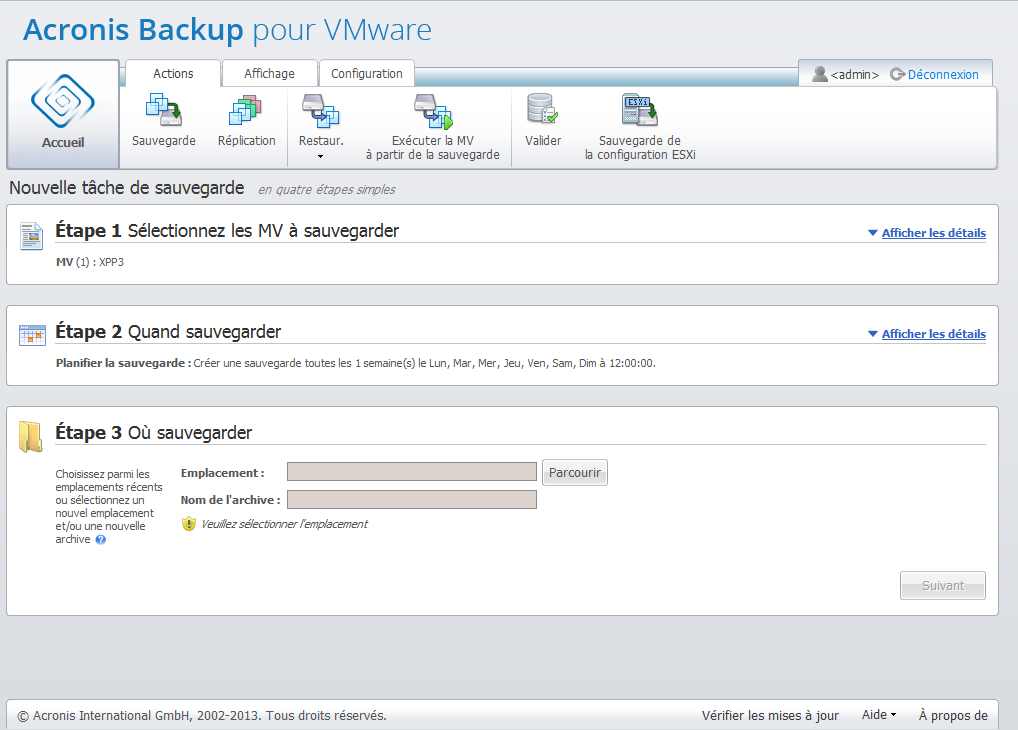1018x730 pixels.
Task: Click the Acronis copyright text
Action: click(x=202, y=716)
